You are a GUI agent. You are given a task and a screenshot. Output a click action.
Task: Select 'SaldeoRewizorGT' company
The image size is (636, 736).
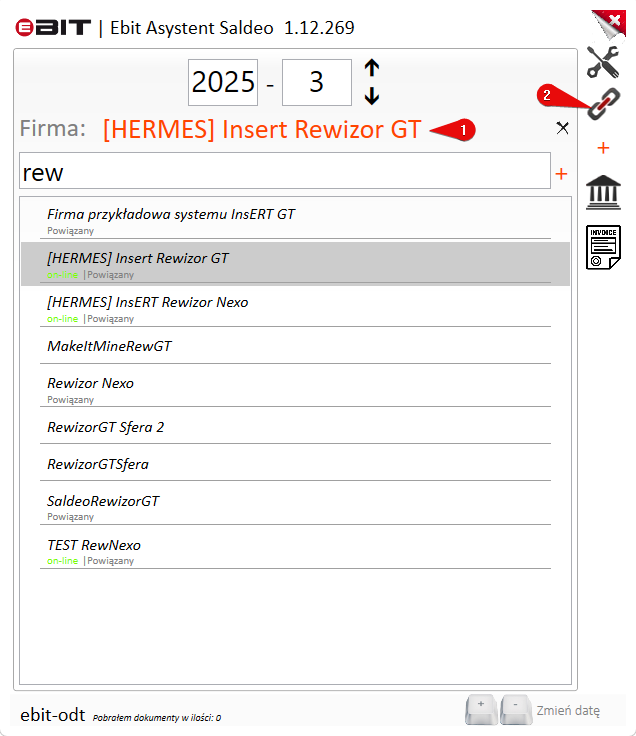(x=295, y=506)
